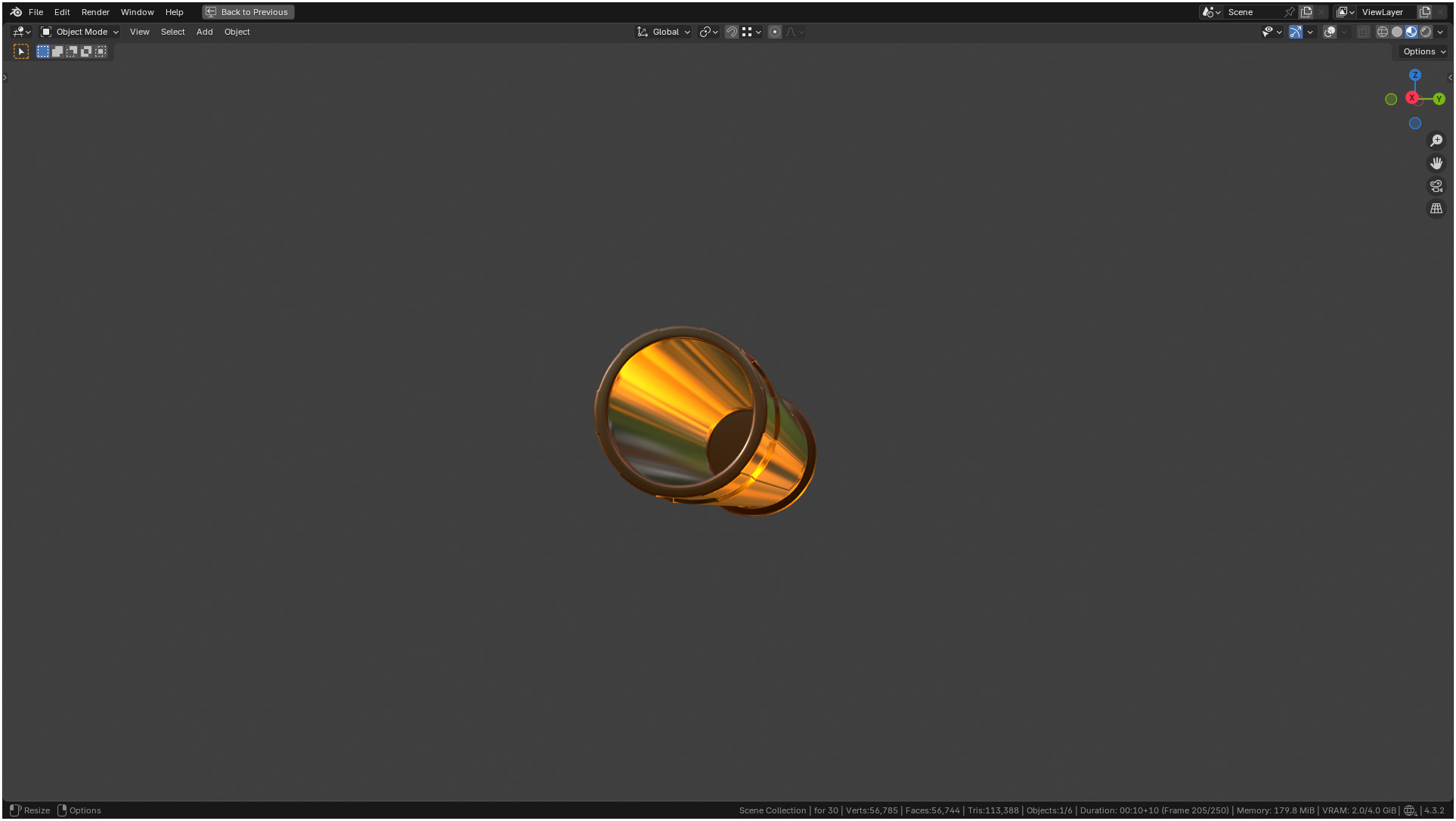Image resolution: width=1456 pixels, height=821 pixels.
Task: Toggle proportional editing button
Action: (x=774, y=32)
